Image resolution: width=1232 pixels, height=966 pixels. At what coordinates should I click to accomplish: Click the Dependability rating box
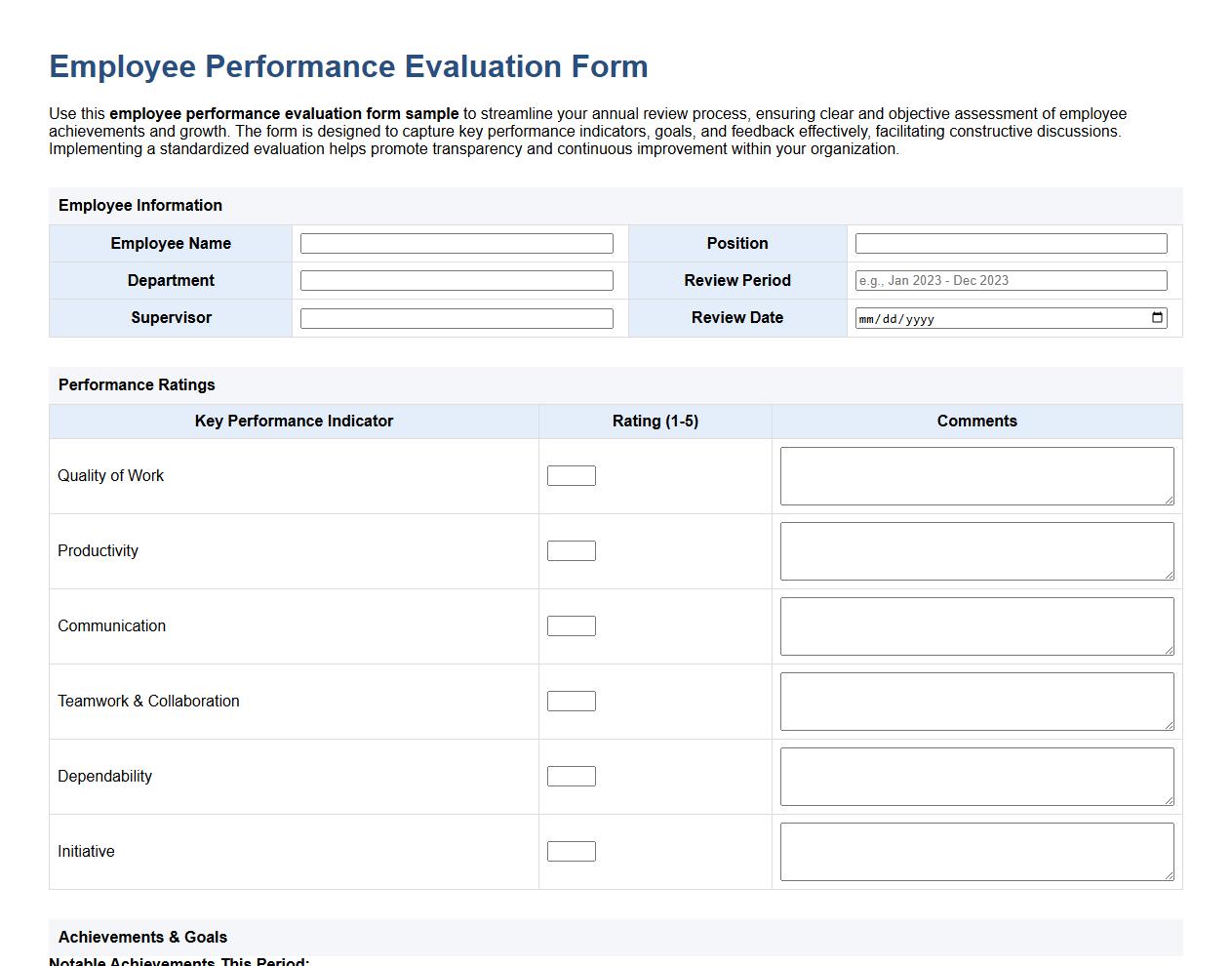click(x=571, y=776)
